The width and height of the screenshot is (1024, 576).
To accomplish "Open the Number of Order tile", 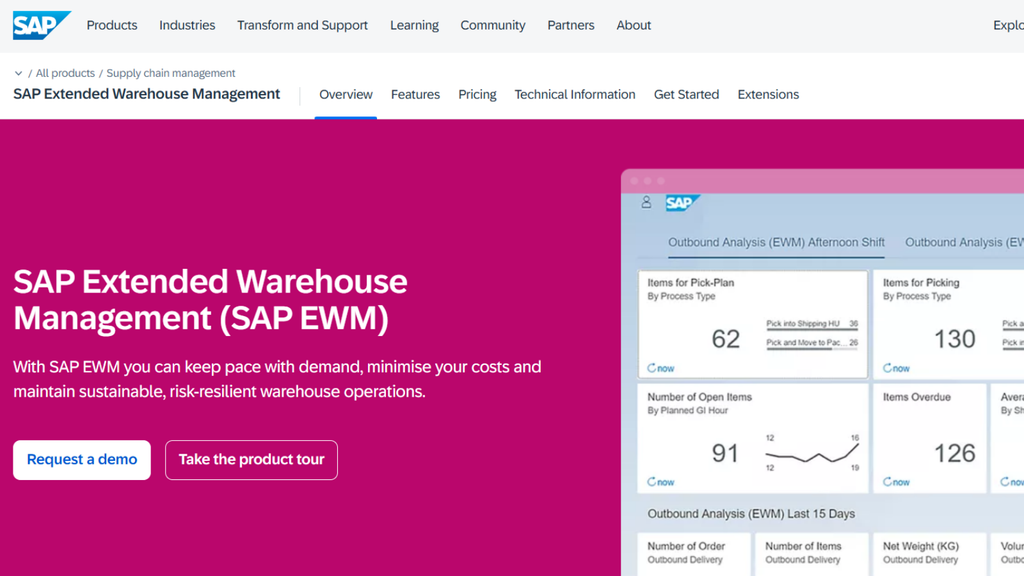I will (x=694, y=555).
